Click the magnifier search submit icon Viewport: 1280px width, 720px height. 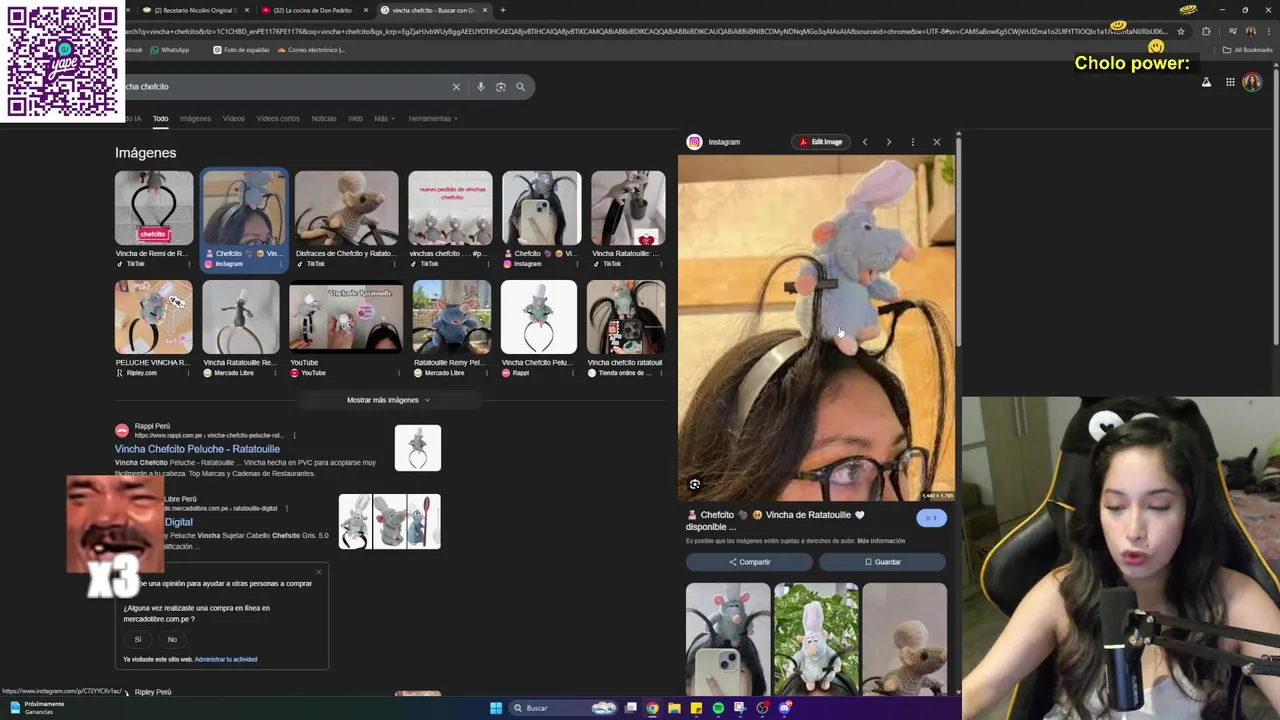[520, 87]
